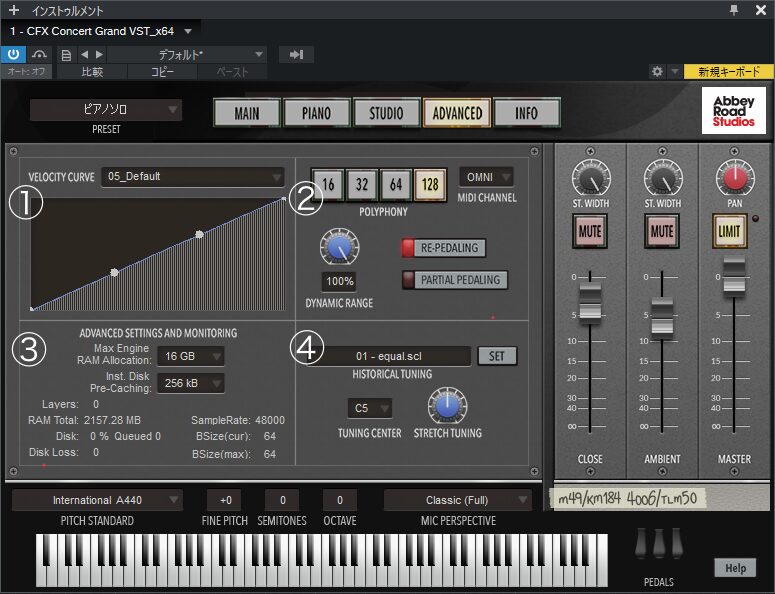Click the sidechain routing arrow icon
775x594 pixels.
tap(297, 54)
